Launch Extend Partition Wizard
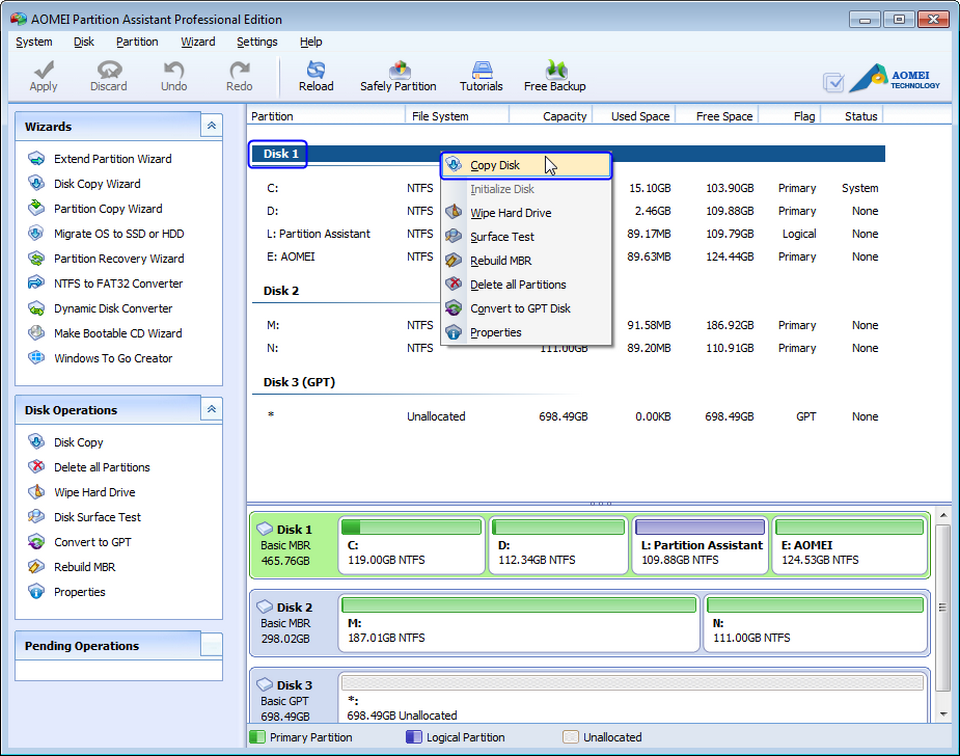 [x=100, y=159]
